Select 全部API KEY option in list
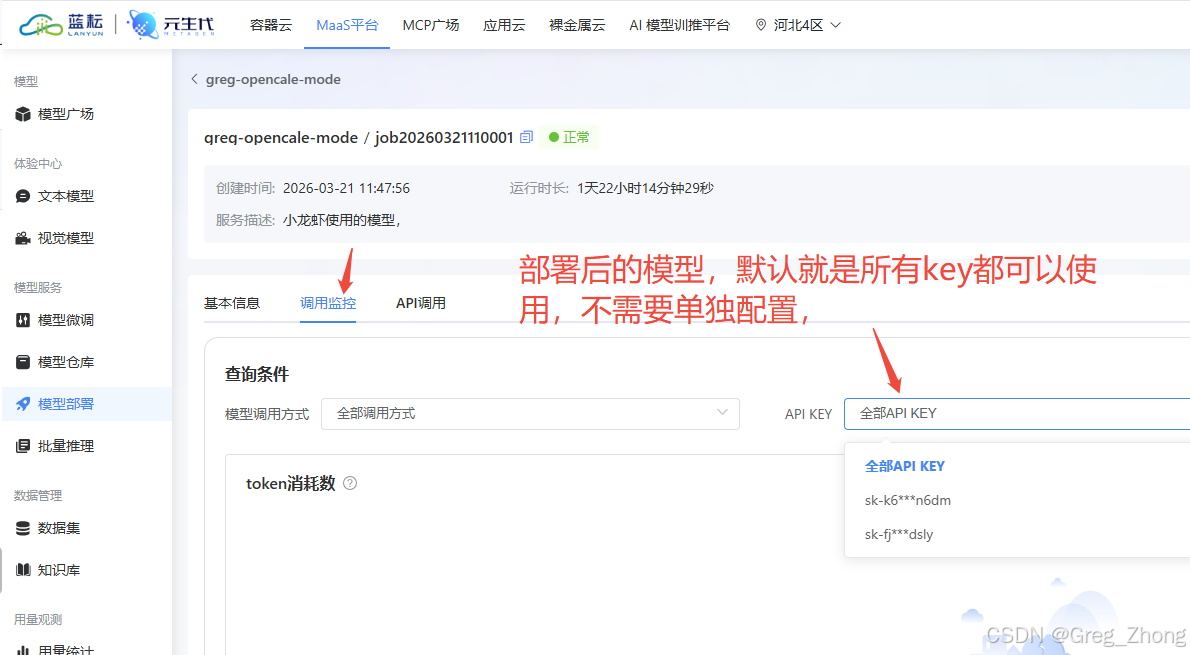 point(905,466)
